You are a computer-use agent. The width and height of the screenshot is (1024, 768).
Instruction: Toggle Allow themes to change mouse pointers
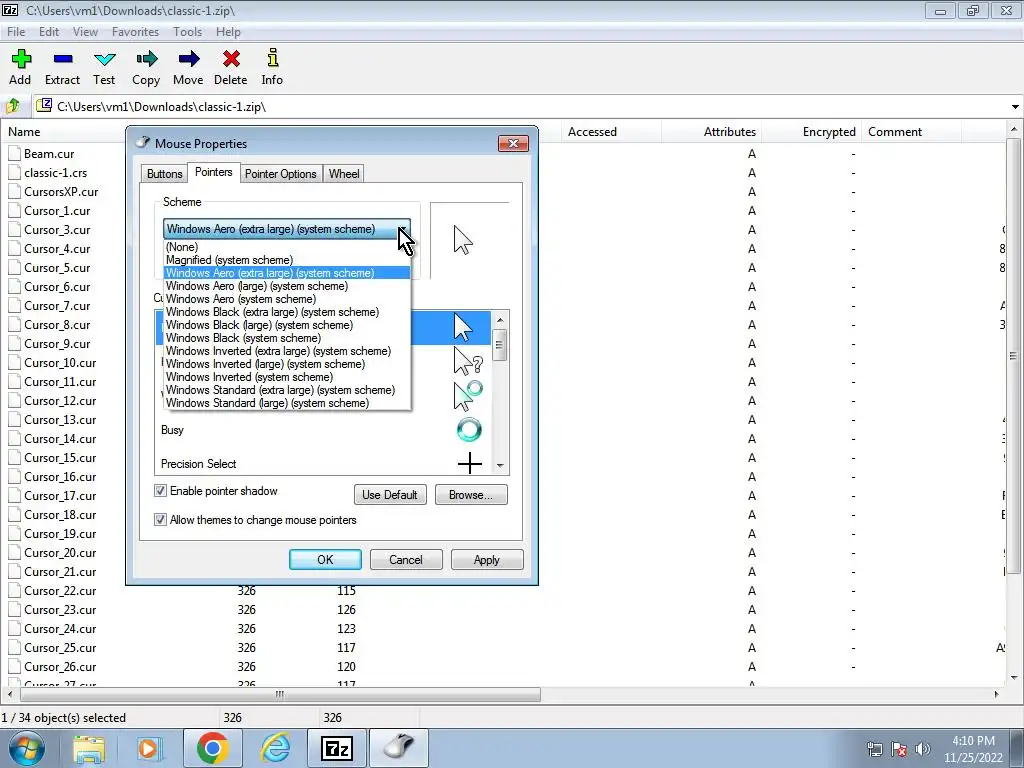[x=160, y=520]
